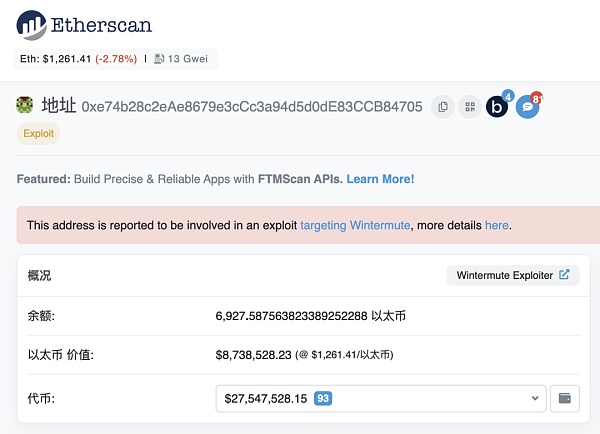The height and width of the screenshot is (434, 600).
Task: Click the Exploit label tag
Action: pyautogui.click(x=38, y=134)
